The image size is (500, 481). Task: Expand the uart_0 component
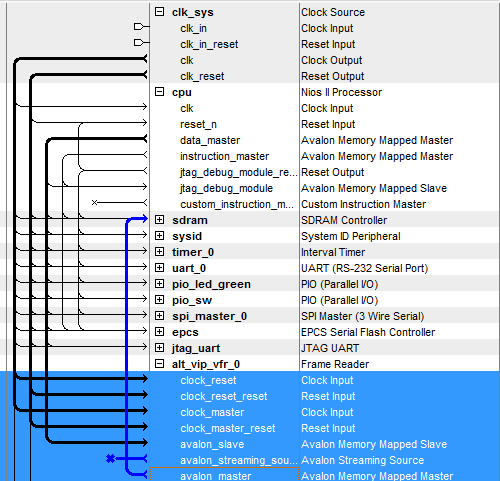pos(160,268)
